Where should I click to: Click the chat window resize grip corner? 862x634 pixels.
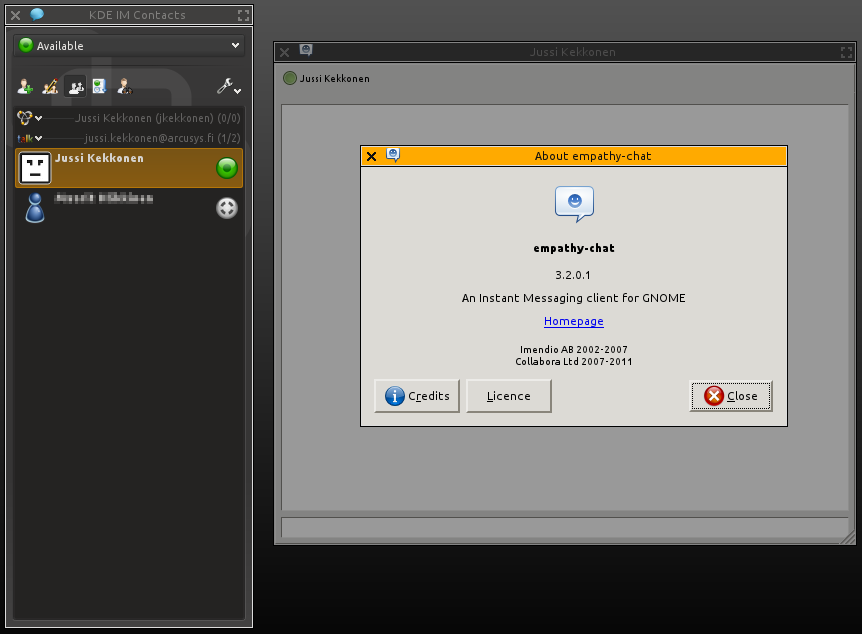click(x=847, y=537)
